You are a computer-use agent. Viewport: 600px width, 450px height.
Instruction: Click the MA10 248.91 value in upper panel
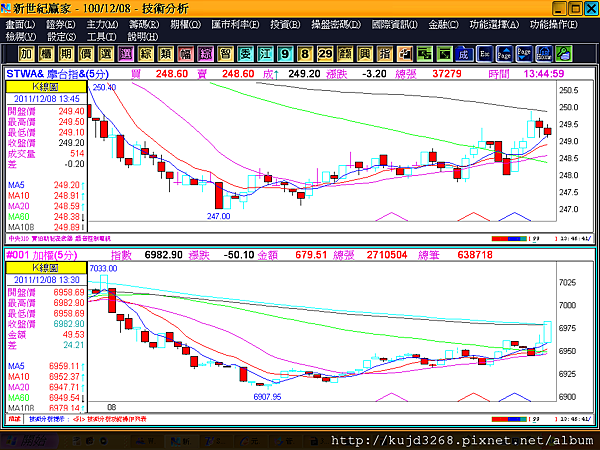pyautogui.click(x=69, y=196)
